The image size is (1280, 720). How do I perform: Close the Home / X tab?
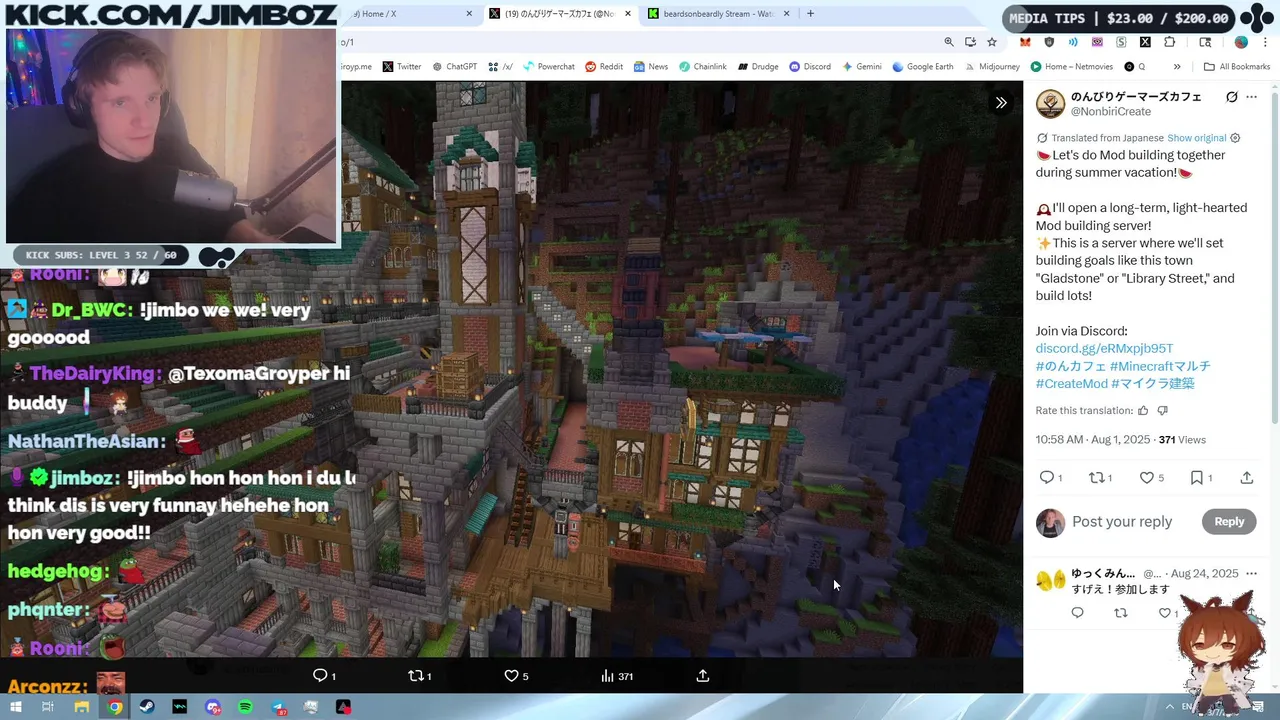tap(470, 14)
